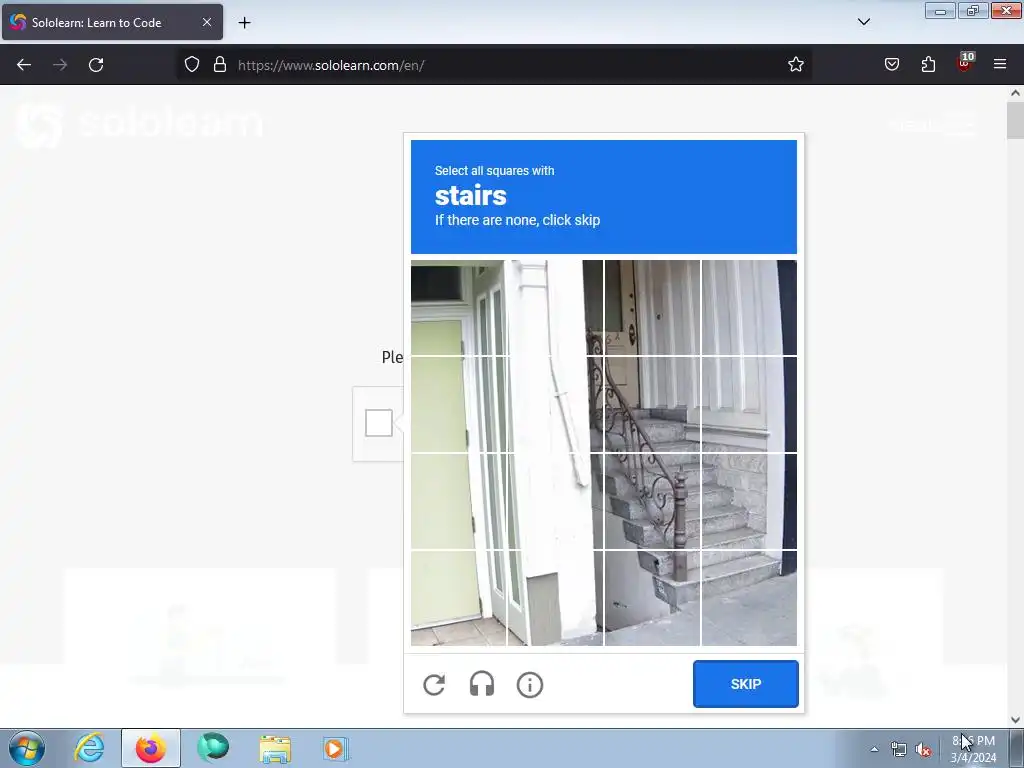This screenshot has width=1024, height=768.
Task: Open the Windows Start button
Action: coord(27,748)
